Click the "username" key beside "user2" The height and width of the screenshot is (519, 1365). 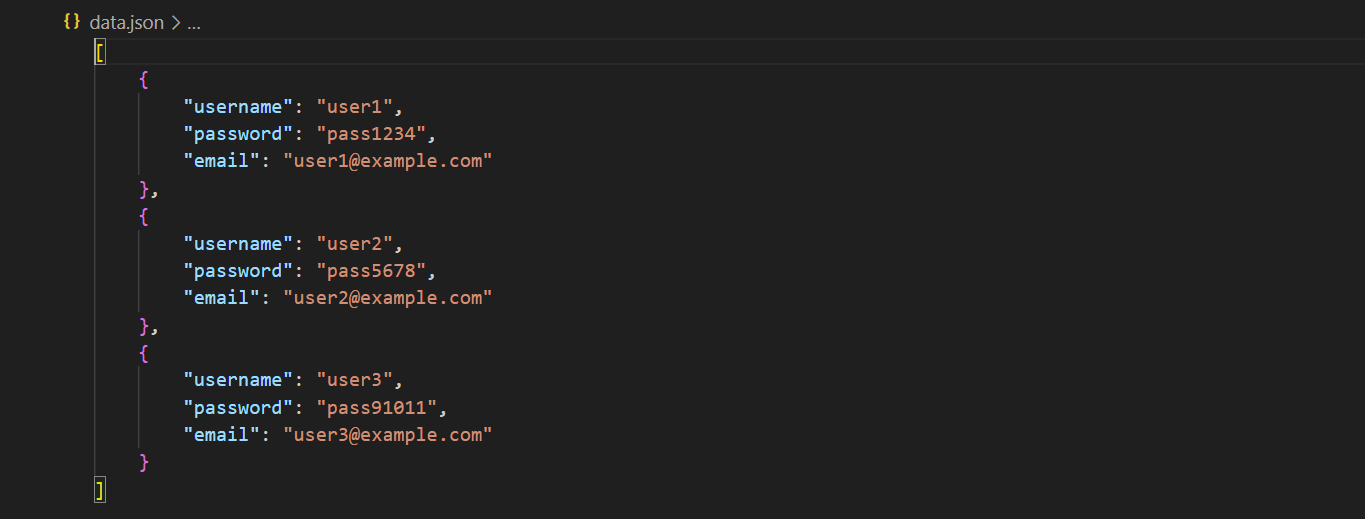pyautogui.click(x=238, y=244)
